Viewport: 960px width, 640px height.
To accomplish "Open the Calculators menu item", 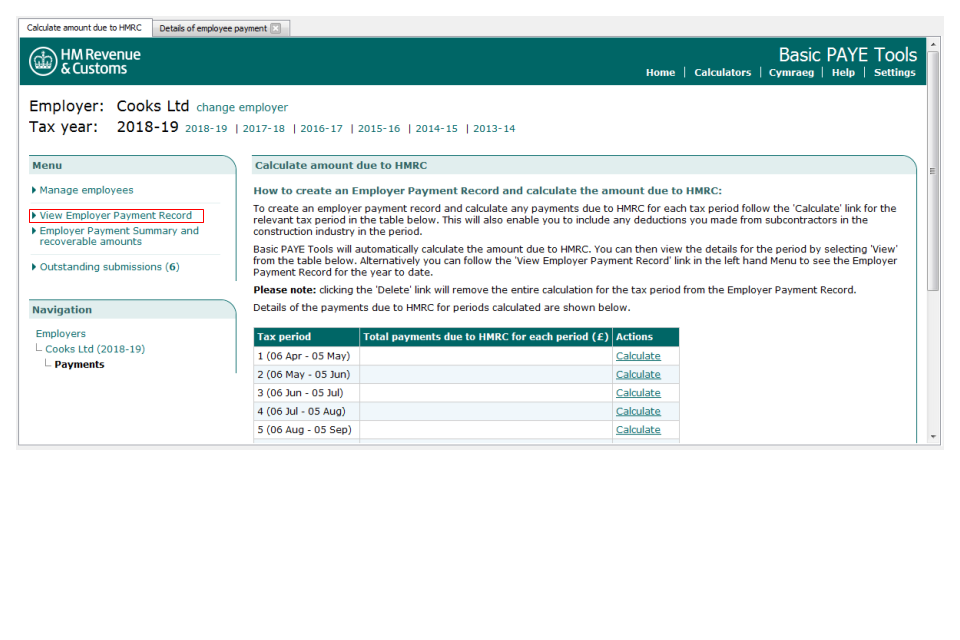I will [722, 72].
